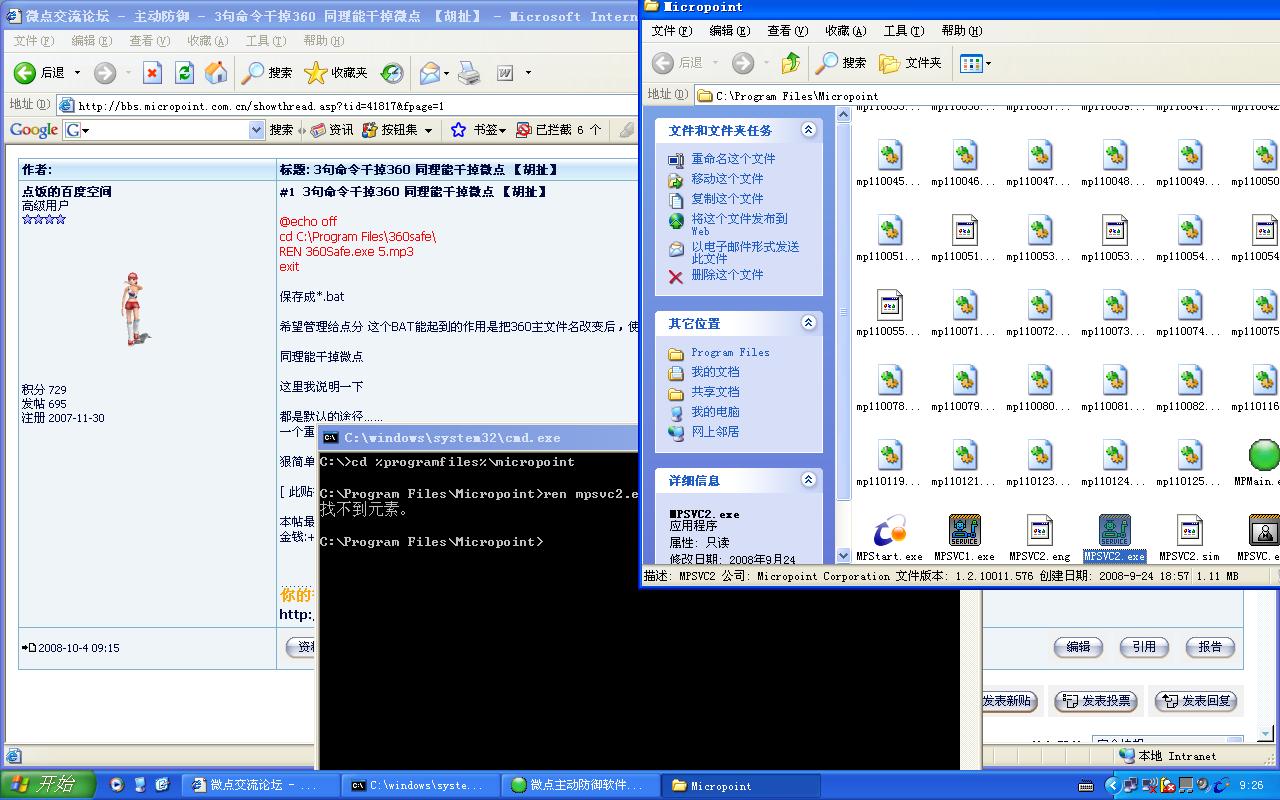Viewport: 1280px width, 800px height.
Task: Open Back button history dropdown arrow in IE
Action: coord(77,72)
